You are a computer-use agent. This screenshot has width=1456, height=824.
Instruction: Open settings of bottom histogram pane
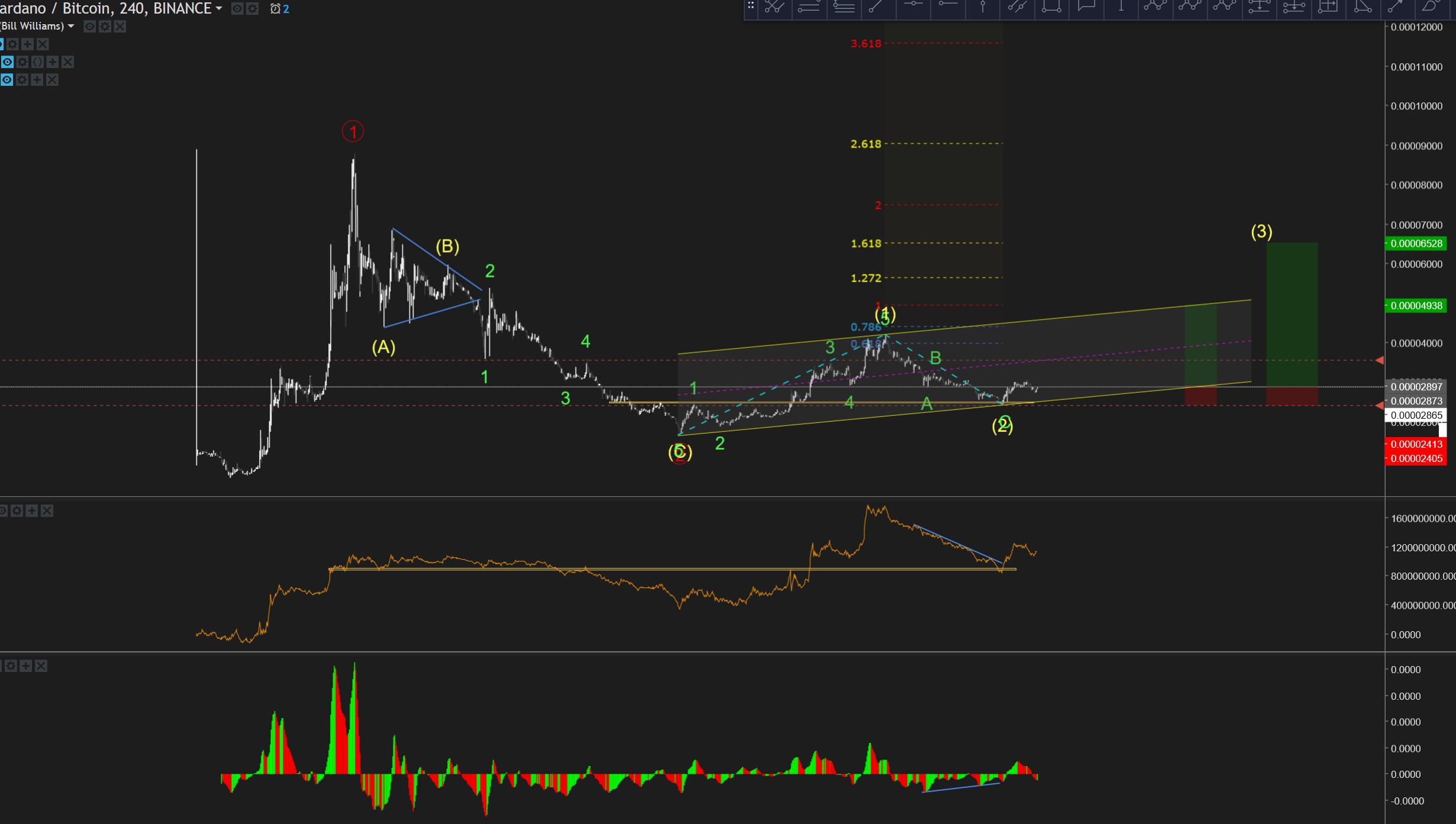[x=11, y=666]
